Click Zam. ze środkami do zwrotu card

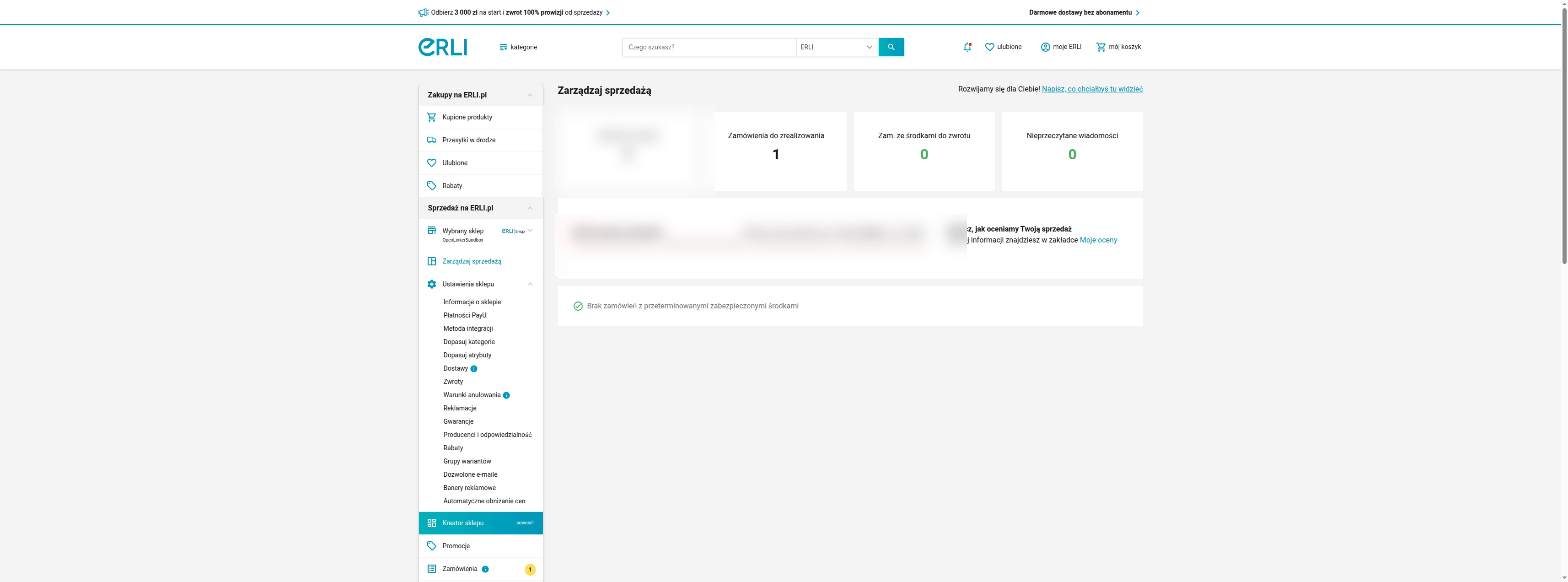click(x=924, y=151)
